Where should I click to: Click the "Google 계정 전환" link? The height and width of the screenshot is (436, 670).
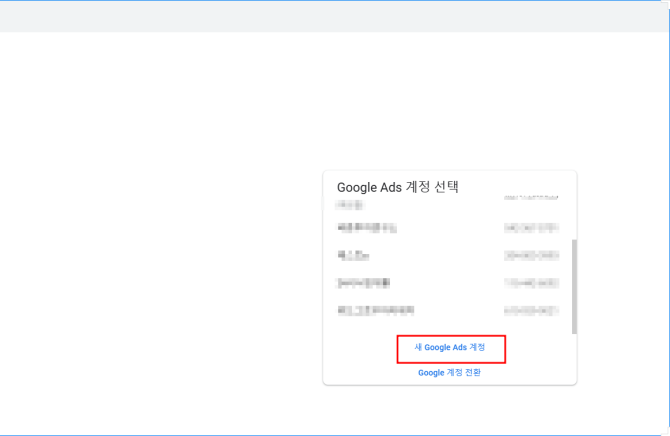(449, 372)
